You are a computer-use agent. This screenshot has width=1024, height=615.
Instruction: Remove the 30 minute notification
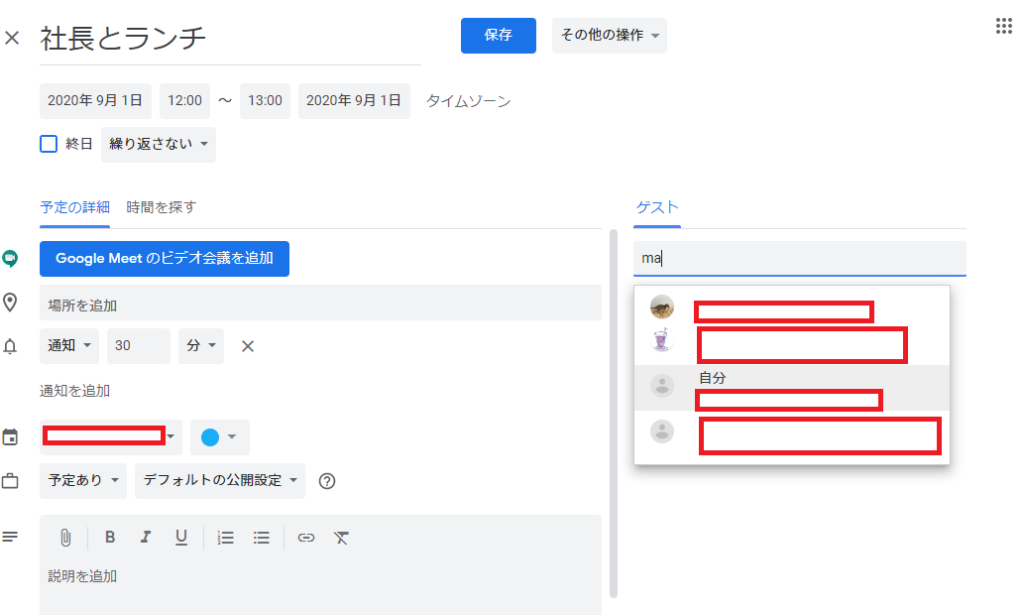249,346
